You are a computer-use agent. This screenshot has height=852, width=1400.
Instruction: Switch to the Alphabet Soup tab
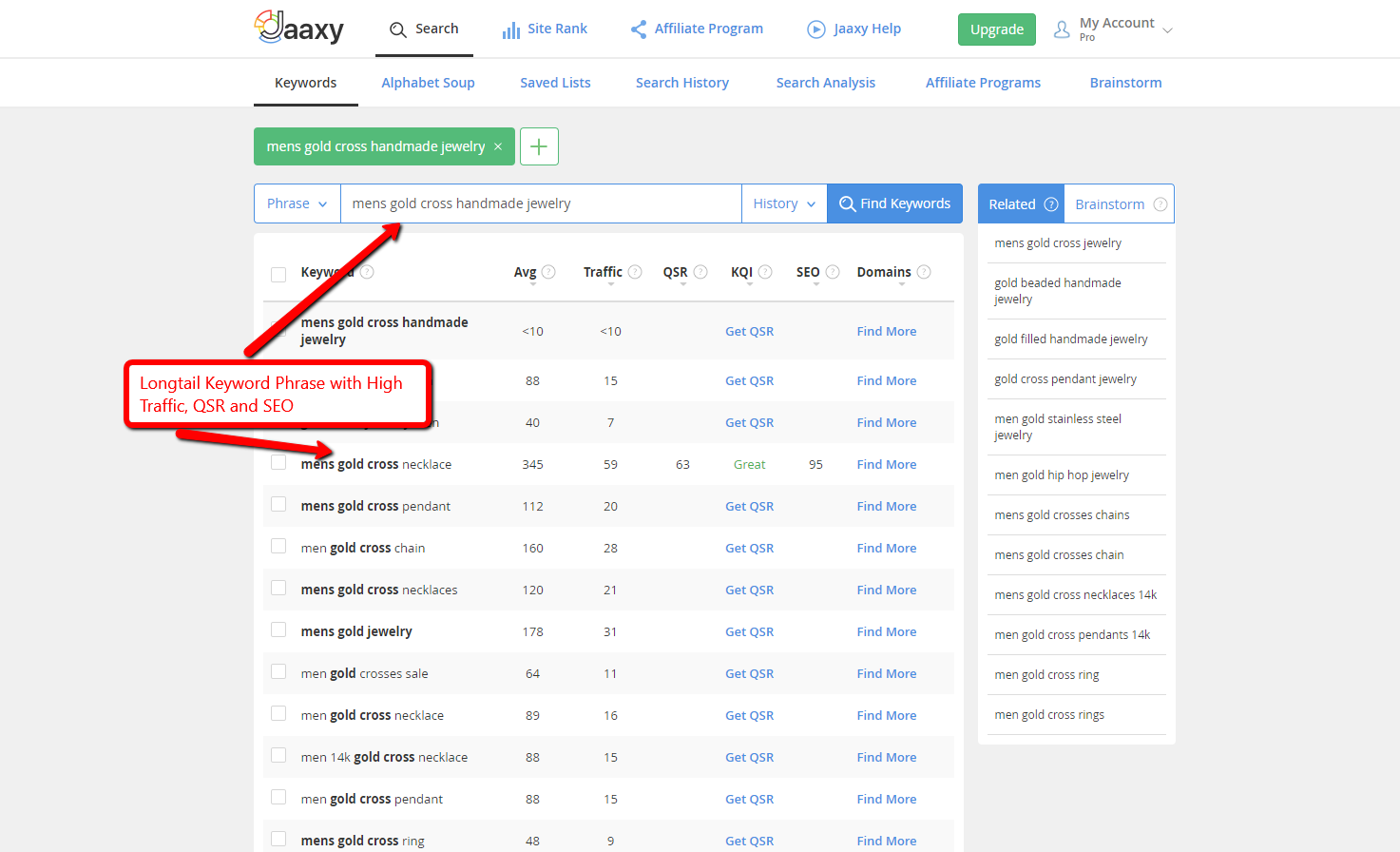point(428,83)
